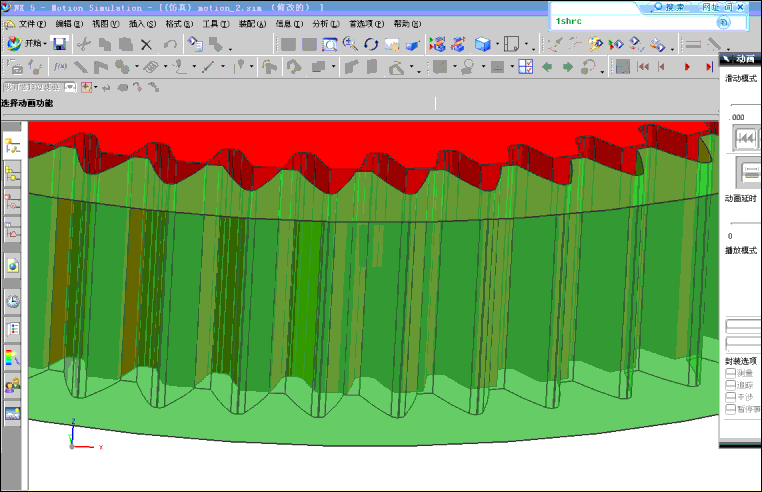Screen dimensions: 762x492
Task: Click the Save floppy disk icon
Action: point(60,44)
